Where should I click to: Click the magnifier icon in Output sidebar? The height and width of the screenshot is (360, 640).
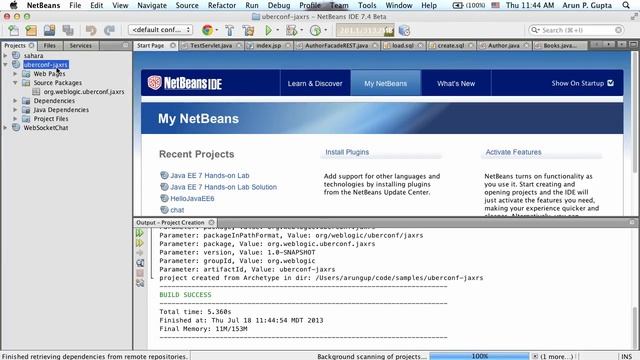click(x=140, y=263)
